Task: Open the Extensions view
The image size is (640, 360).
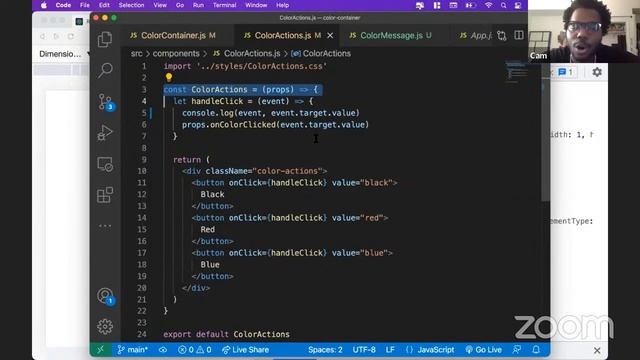Action: pos(105,195)
